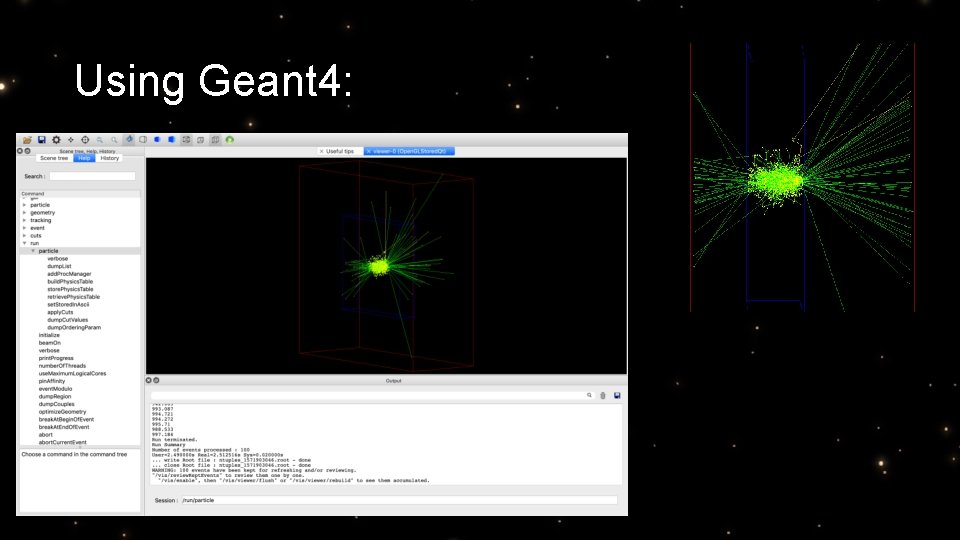The width and height of the screenshot is (960, 540).
Task: Select applyCuts command
Action: [x=60, y=312]
